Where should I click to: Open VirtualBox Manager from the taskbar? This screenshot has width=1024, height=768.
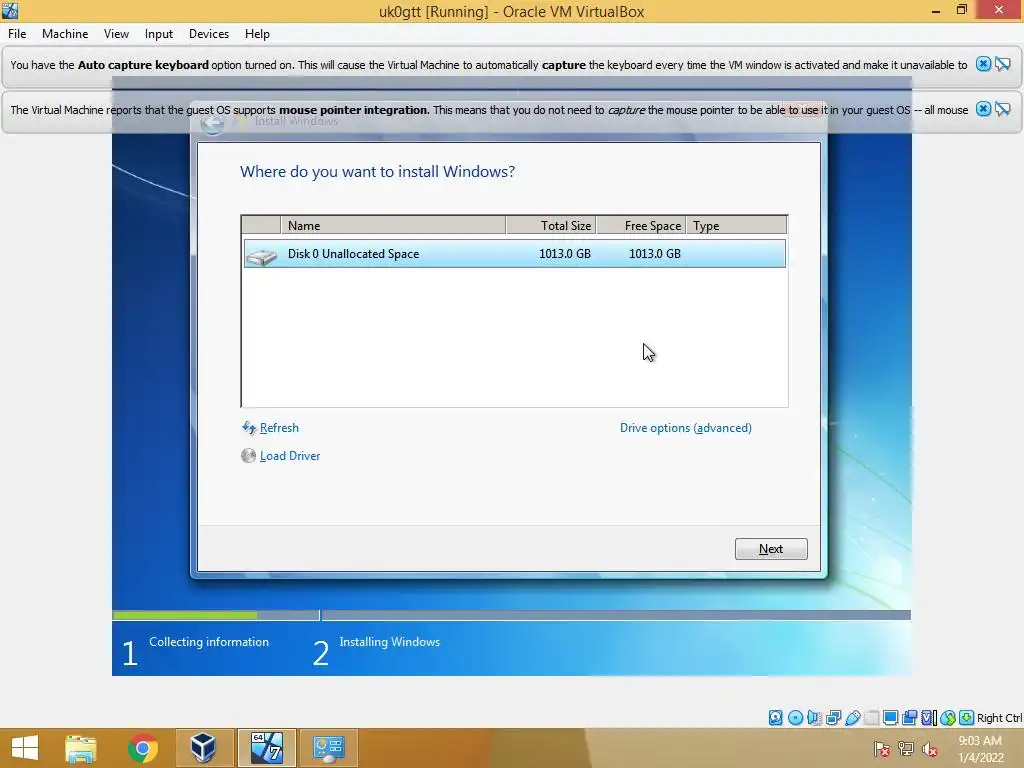203,748
